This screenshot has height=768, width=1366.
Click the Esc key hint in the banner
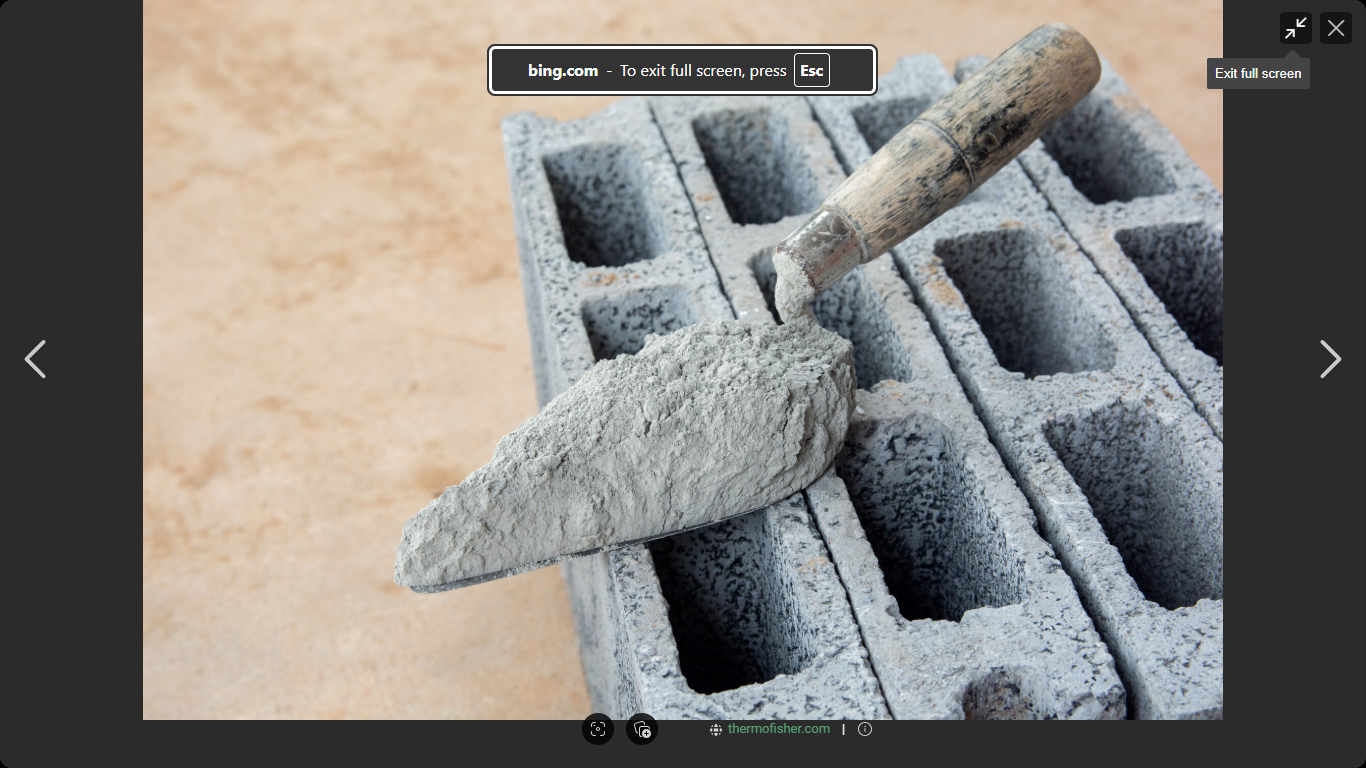[812, 70]
